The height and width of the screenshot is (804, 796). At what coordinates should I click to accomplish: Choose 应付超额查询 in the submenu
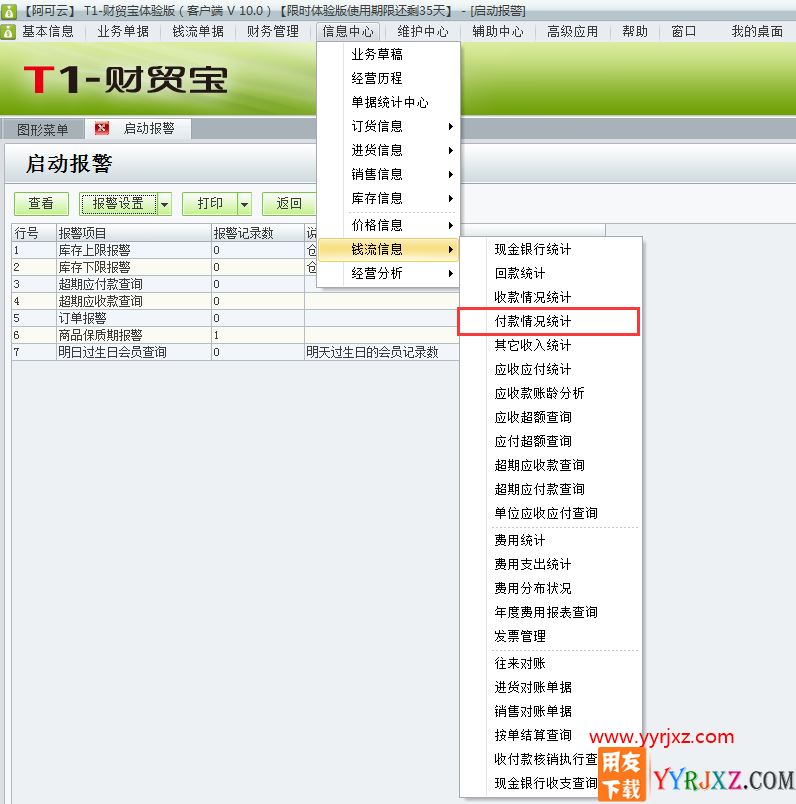550,441
